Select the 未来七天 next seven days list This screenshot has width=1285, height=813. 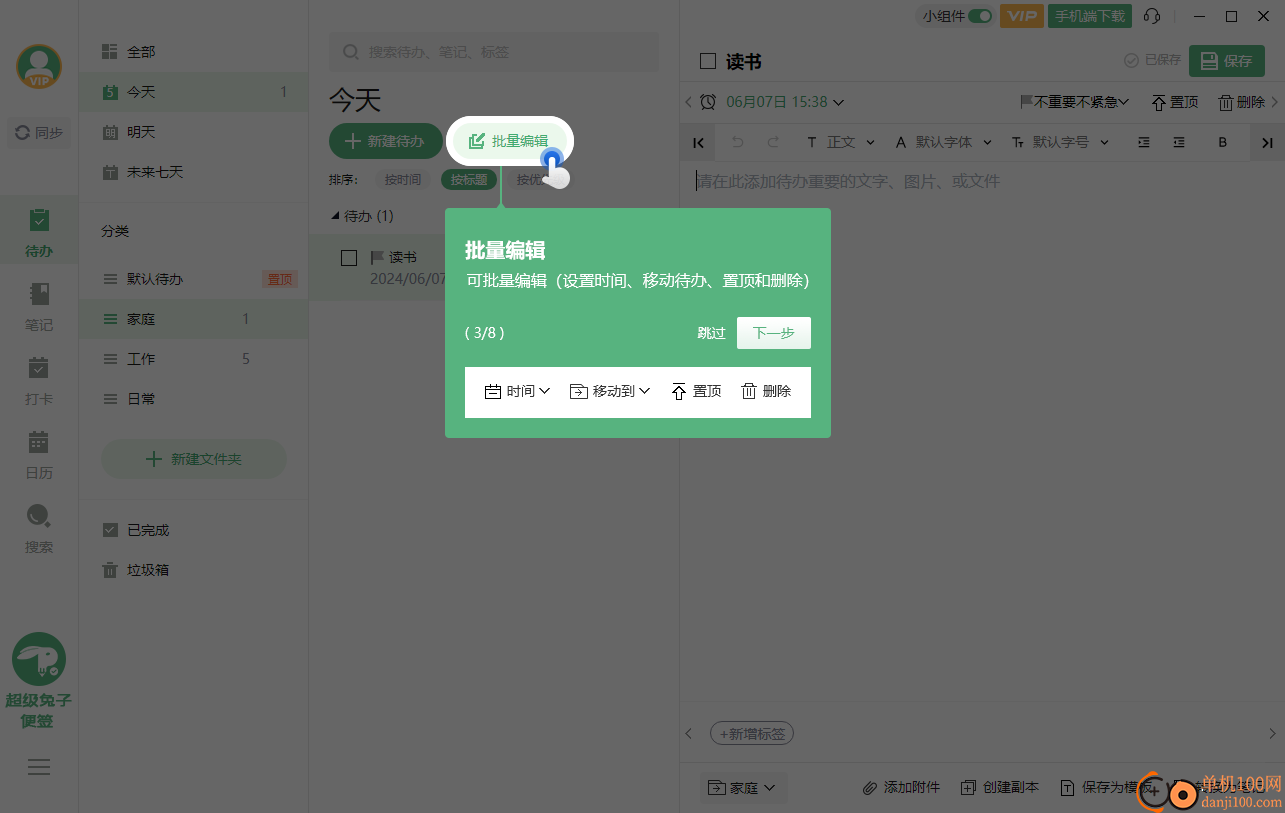[x=194, y=171]
